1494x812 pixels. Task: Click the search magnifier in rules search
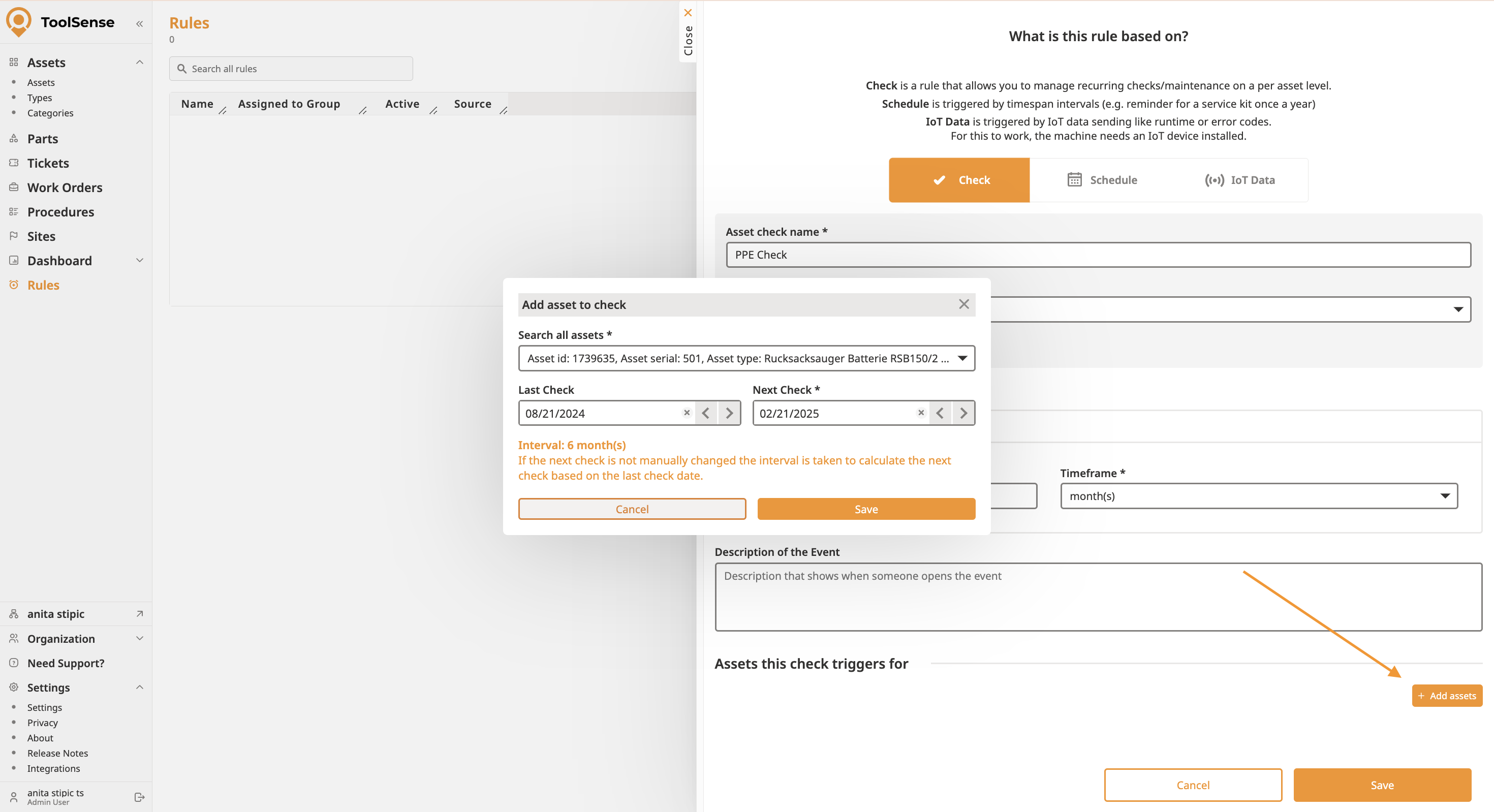(182, 69)
